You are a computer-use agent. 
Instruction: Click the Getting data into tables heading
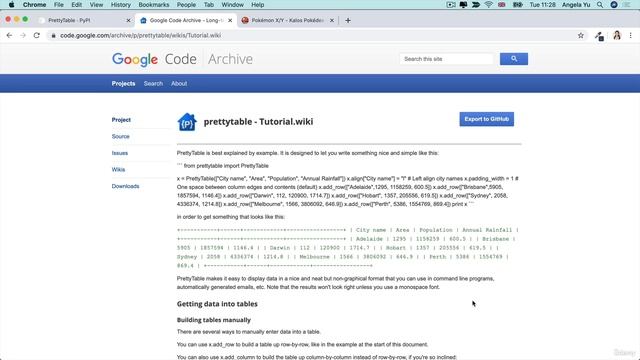click(x=217, y=304)
